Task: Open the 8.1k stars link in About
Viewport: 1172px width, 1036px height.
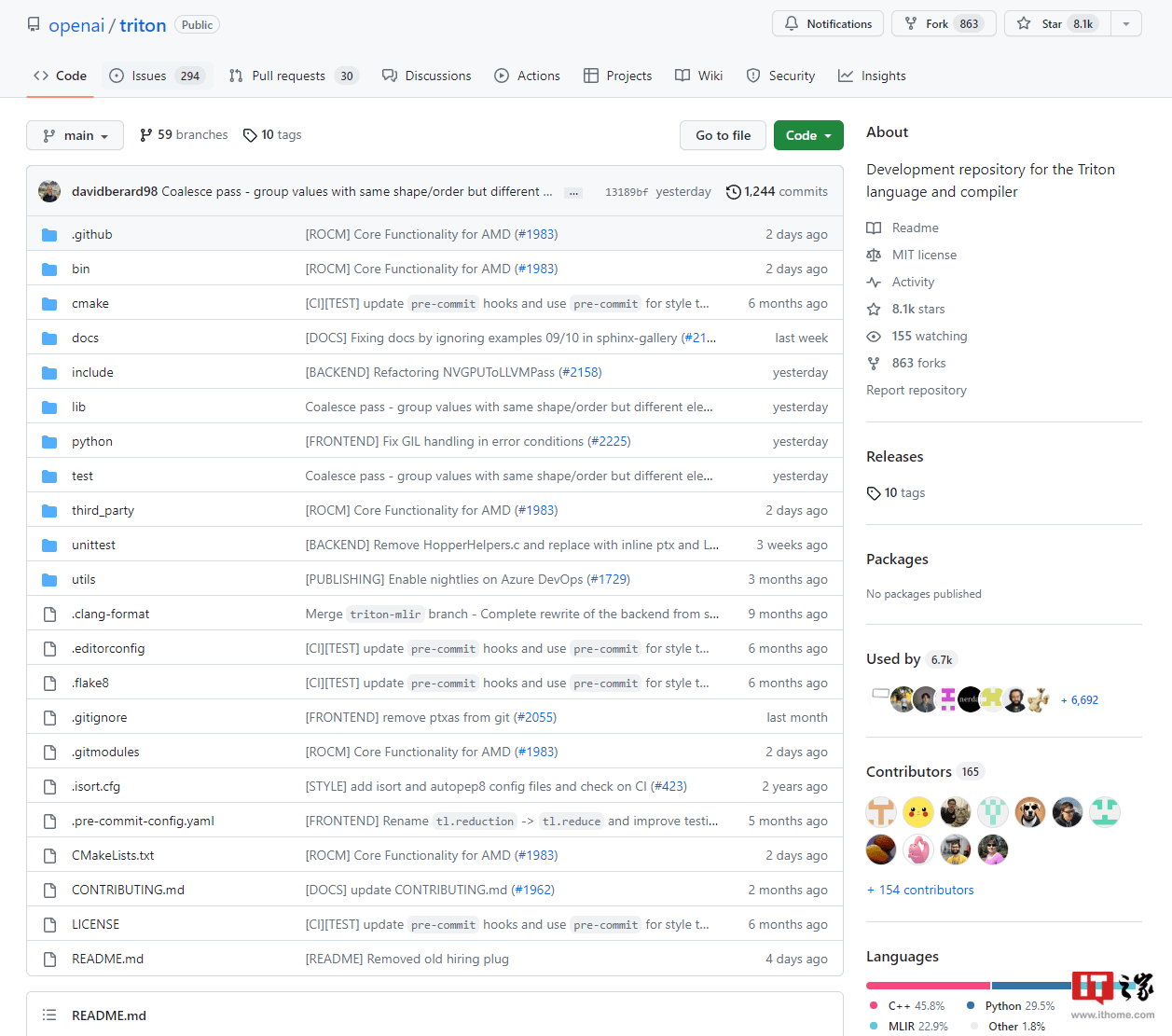Action: pyautogui.click(x=918, y=309)
